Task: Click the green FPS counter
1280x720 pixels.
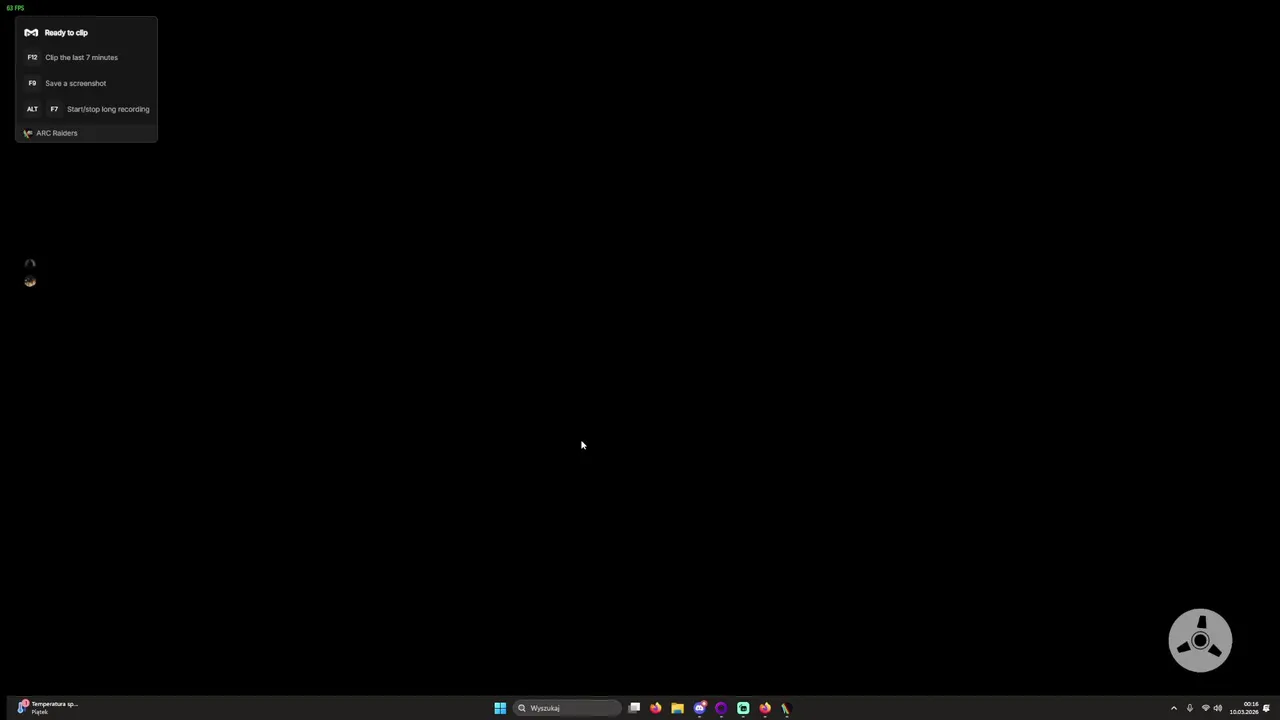Action: click(x=15, y=8)
